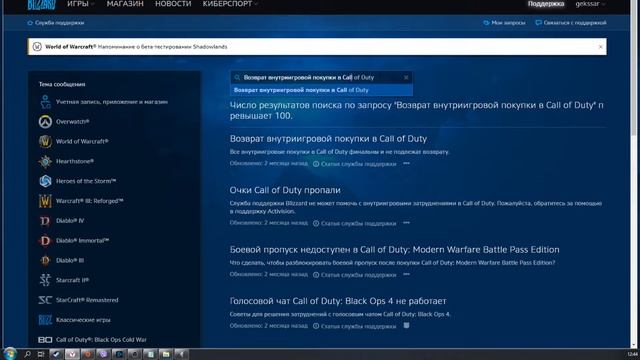The image size is (640, 360).
Task: Open Windows taskbar search
Action: (27, 354)
